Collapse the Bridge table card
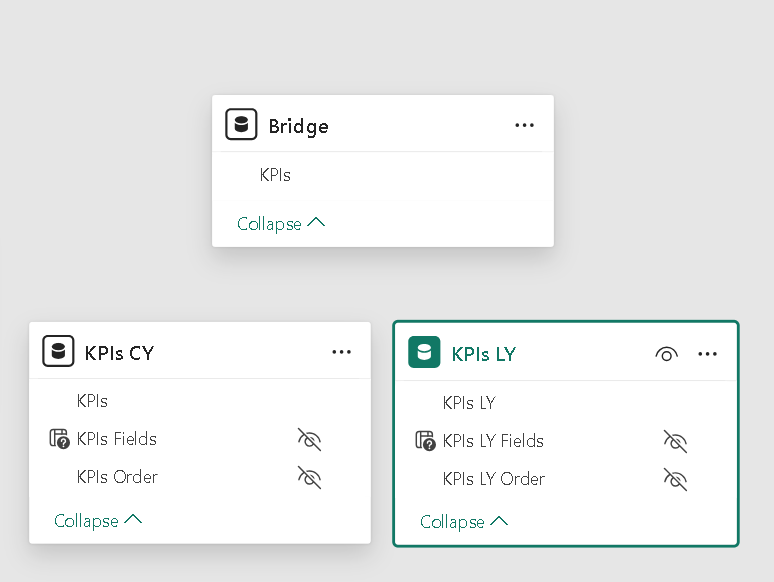Screen dimensions: 774x582 coord(281,224)
